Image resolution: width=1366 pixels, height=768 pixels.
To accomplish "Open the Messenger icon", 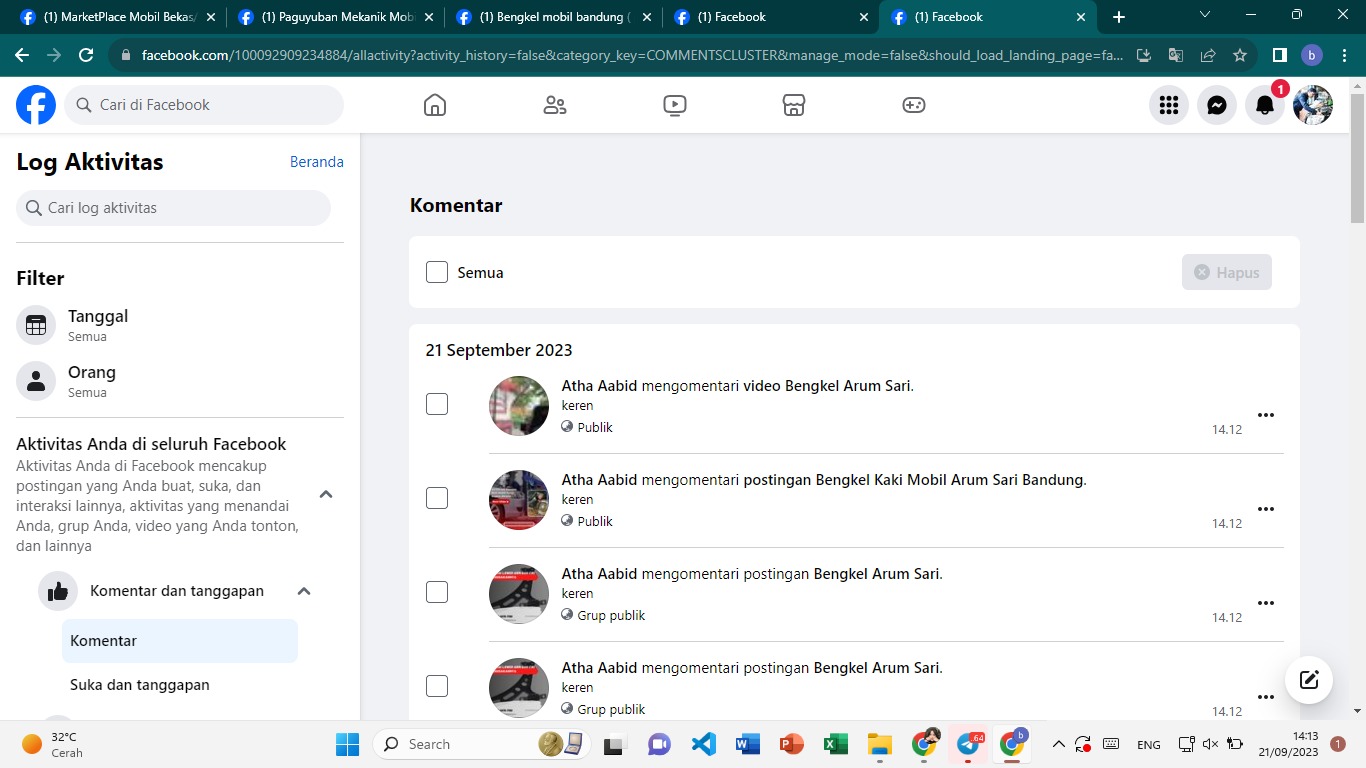I will (1217, 105).
